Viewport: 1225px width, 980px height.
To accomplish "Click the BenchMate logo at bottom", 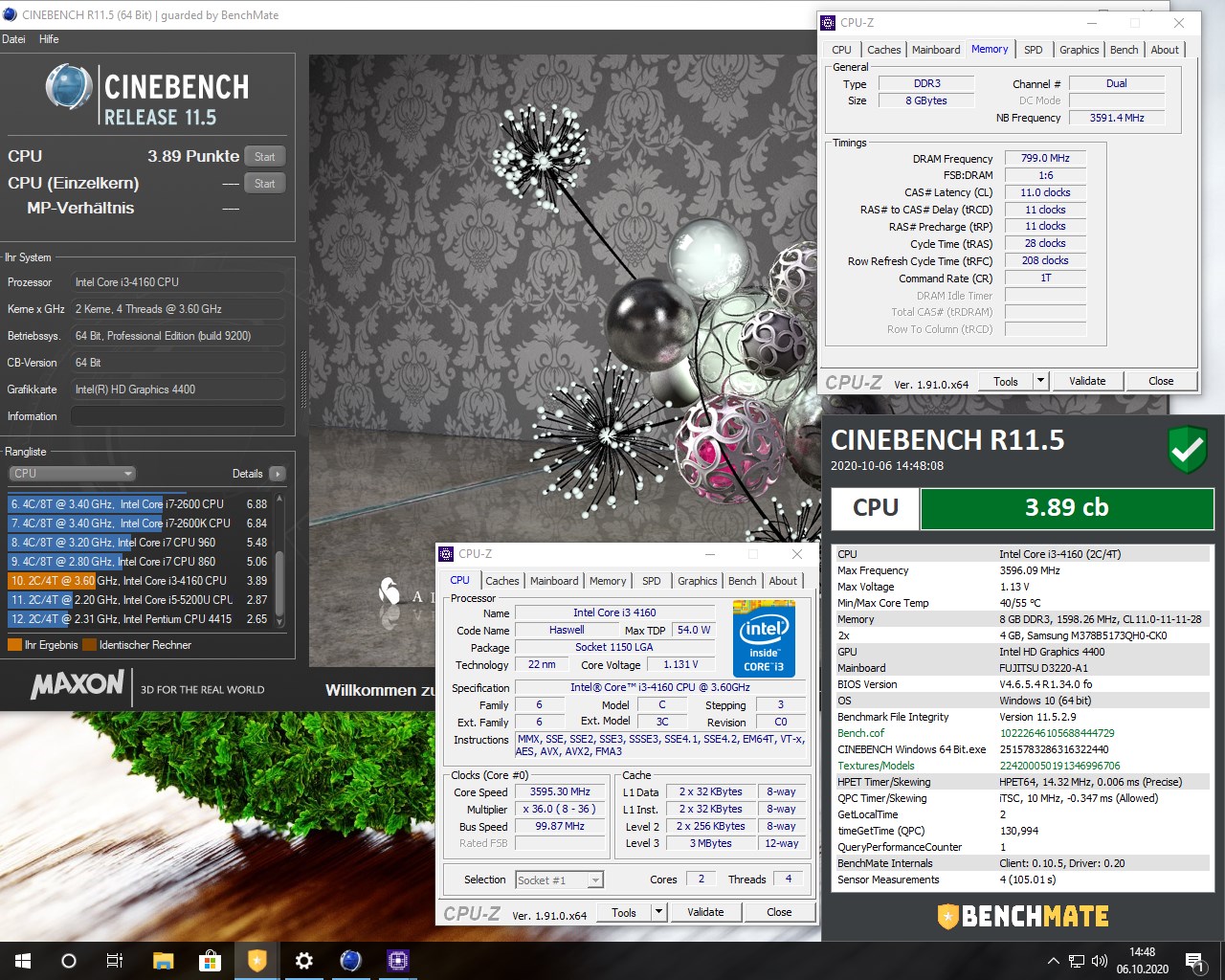I will click(x=1023, y=916).
